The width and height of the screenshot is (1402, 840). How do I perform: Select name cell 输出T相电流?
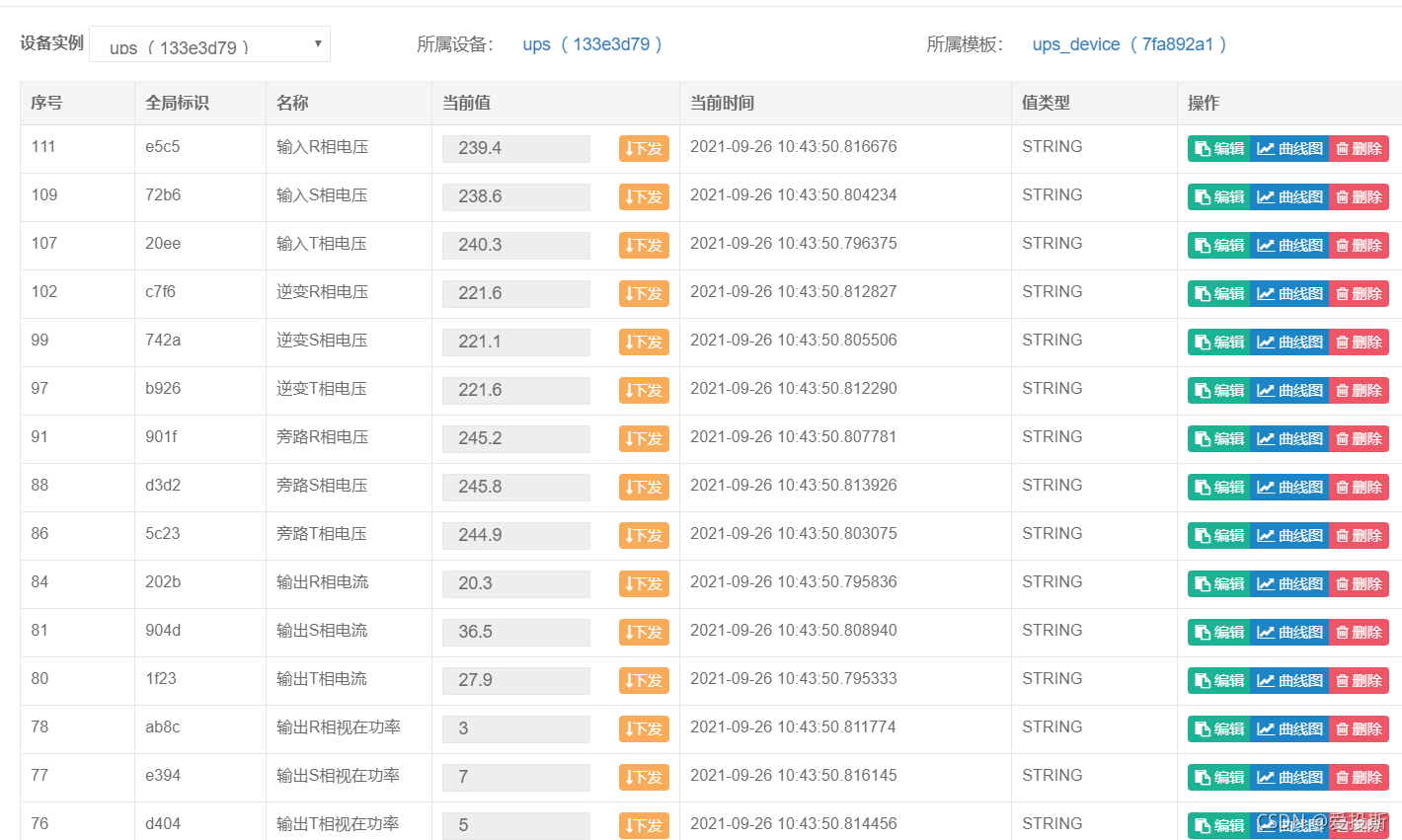tap(322, 678)
